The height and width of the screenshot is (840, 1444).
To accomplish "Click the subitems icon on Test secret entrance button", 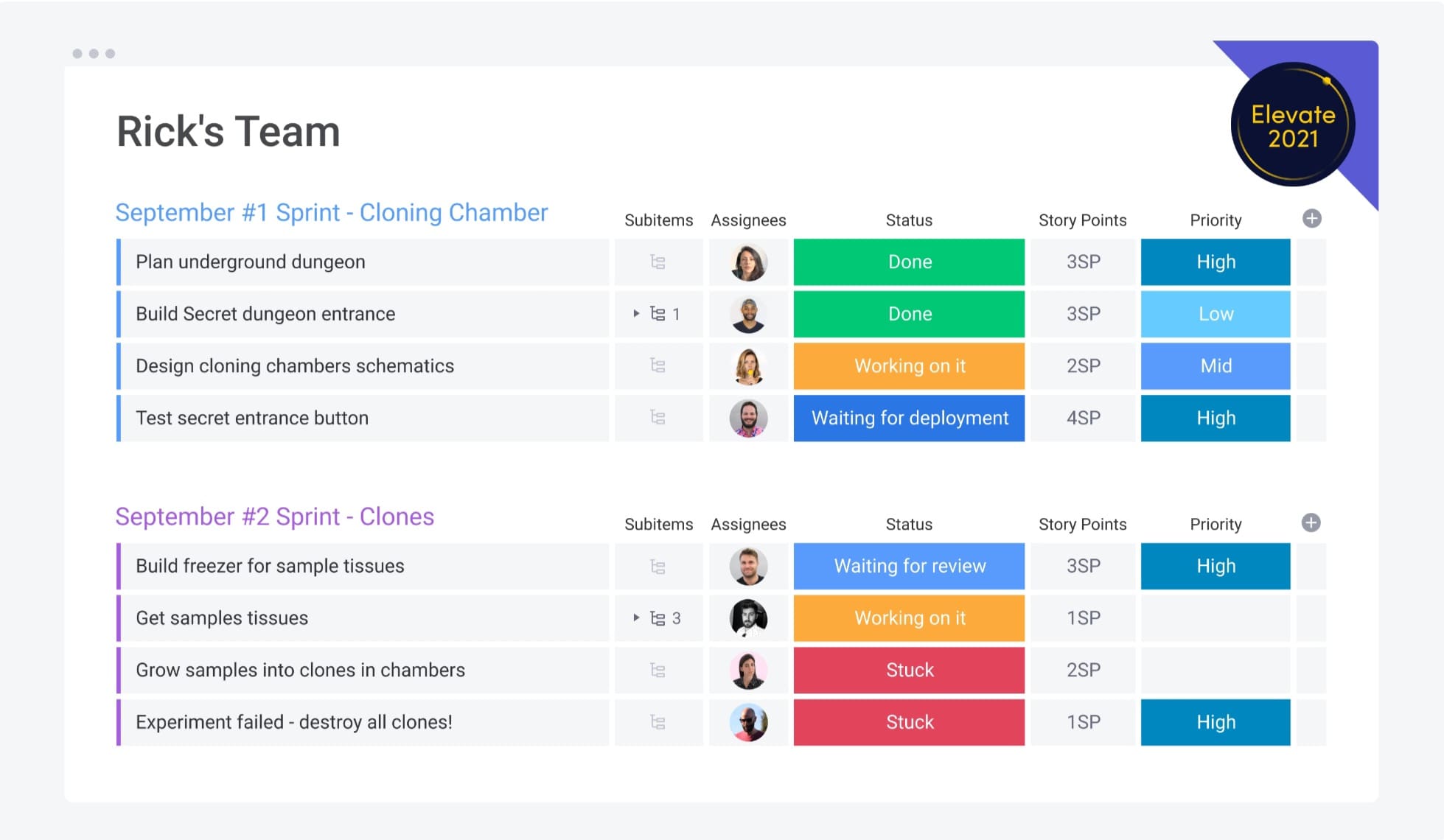I will [658, 418].
